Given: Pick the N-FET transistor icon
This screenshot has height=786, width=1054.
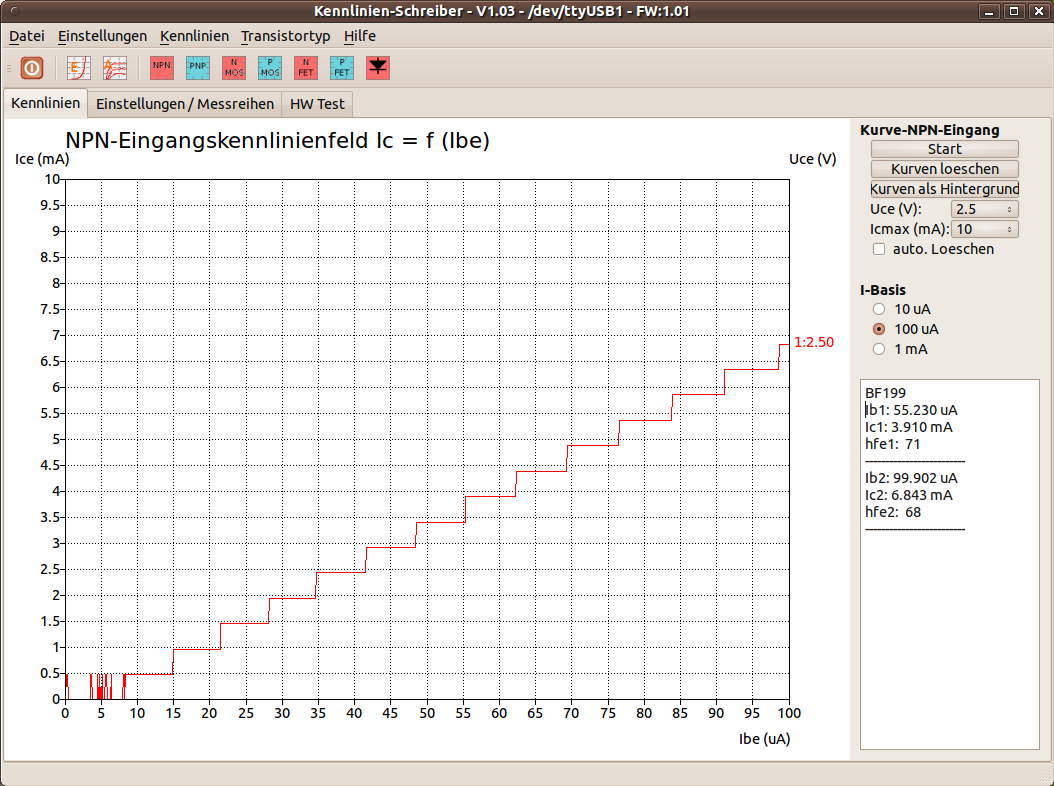Looking at the screenshot, I should (305, 68).
